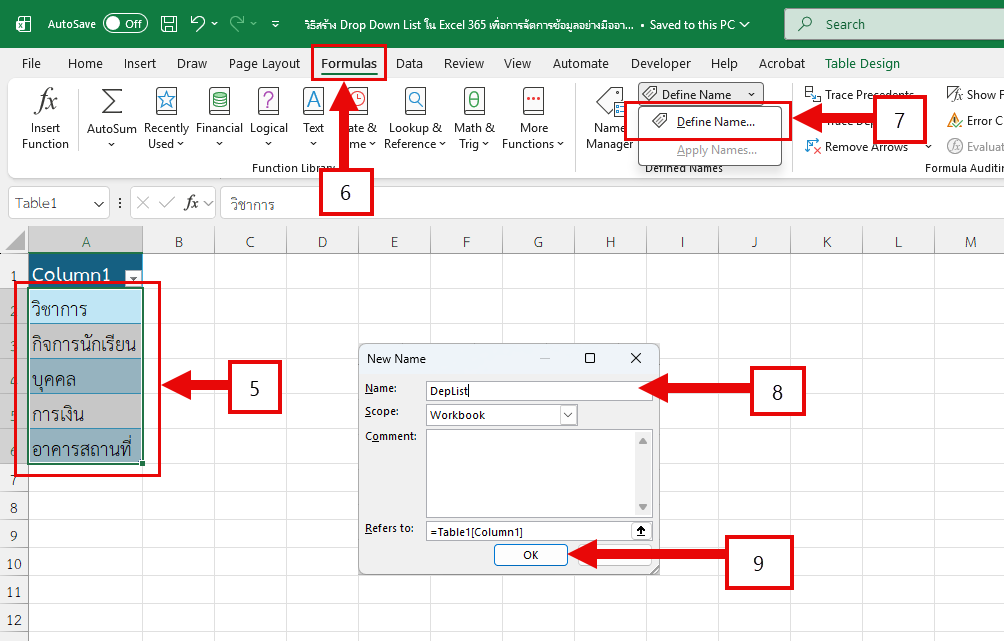Open More Functions menu

tap(533, 118)
